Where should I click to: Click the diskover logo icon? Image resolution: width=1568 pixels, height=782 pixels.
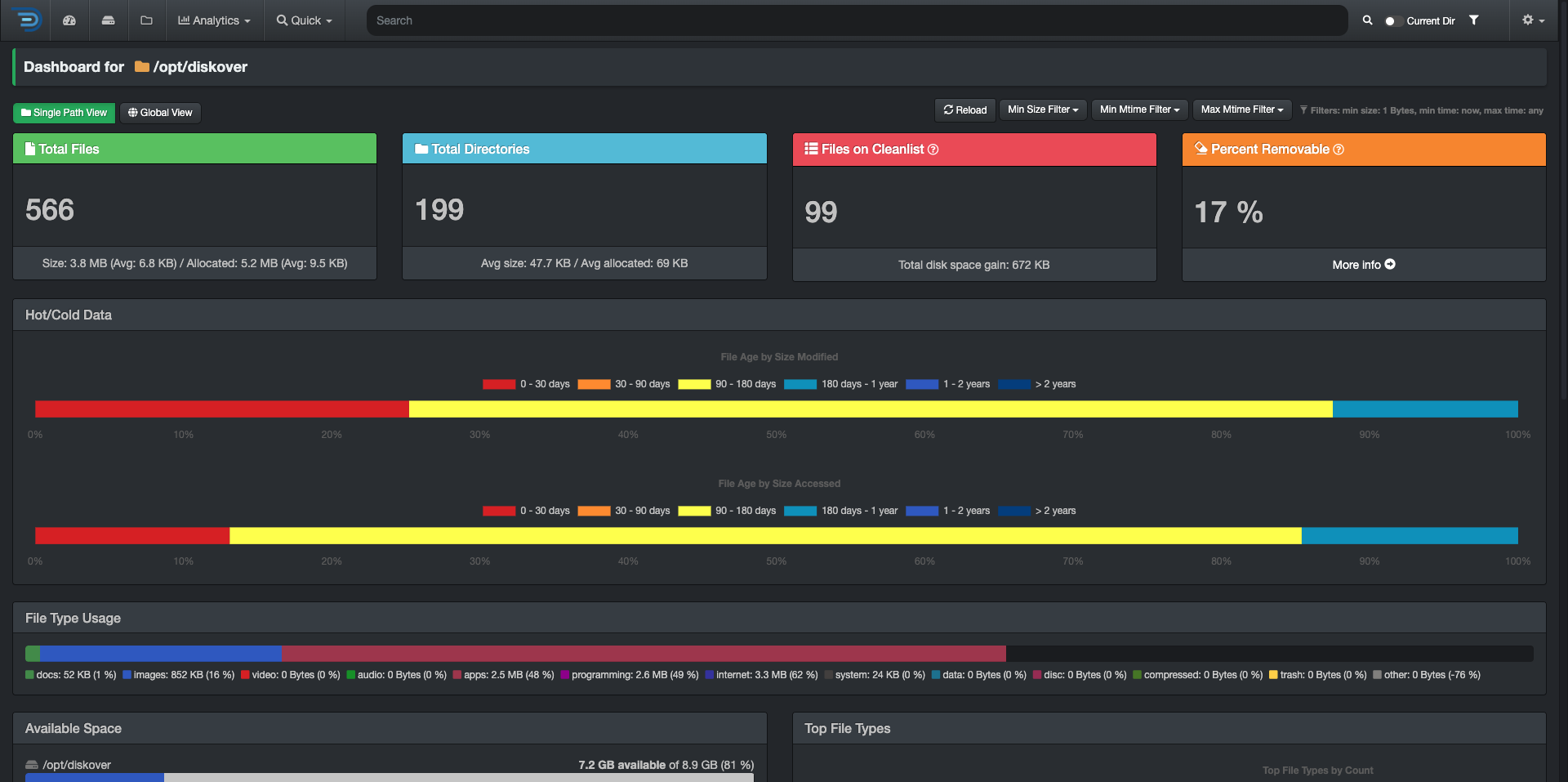click(27, 20)
